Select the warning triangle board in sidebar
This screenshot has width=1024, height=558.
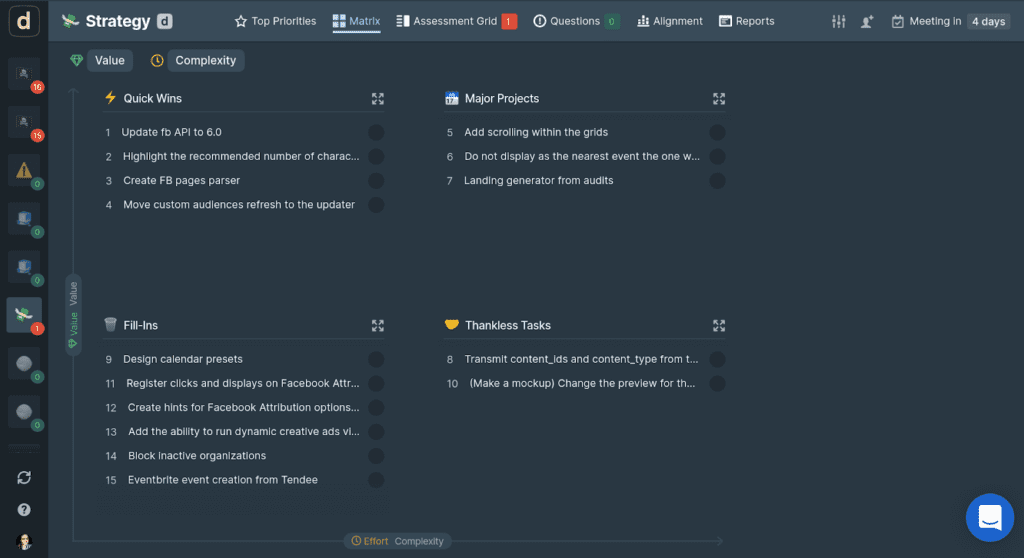pyautogui.click(x=24, y=170)
